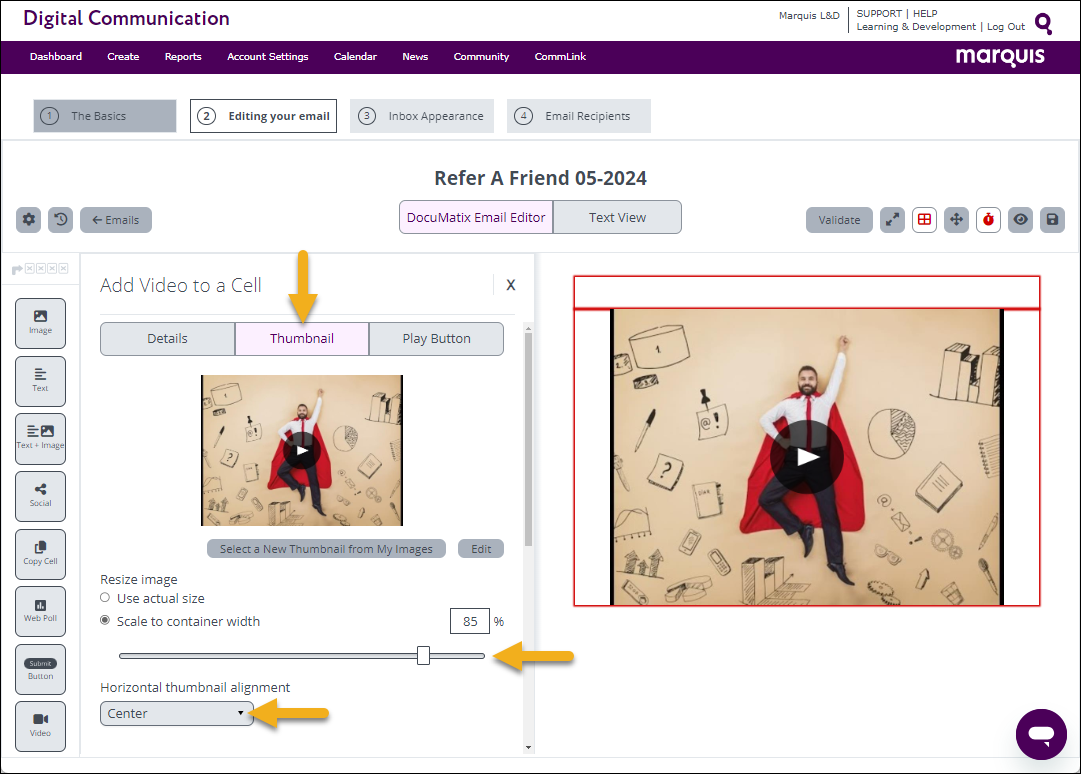Image resolution: width=1081 pixels, height=774 pixels.
Task: Toggle the red grid layout icon
Action: tap(924, 220)
